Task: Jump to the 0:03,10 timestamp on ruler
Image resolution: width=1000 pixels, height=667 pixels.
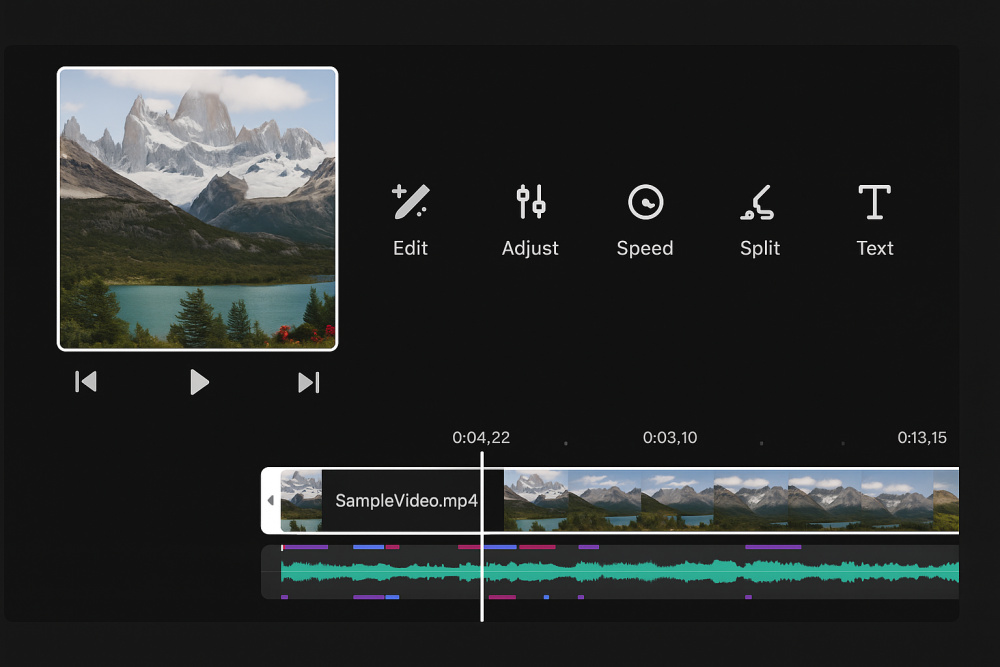Action: (x=670, y=438)
